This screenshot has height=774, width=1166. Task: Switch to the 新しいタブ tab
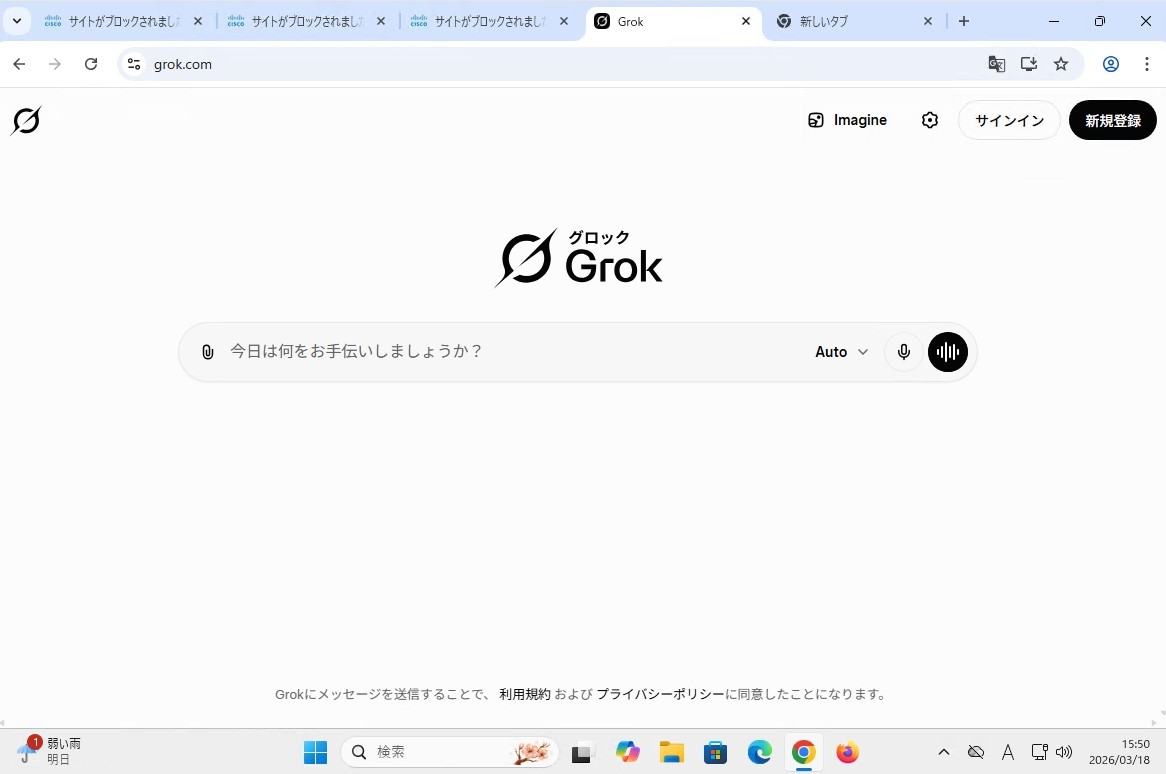coord(850,21)
